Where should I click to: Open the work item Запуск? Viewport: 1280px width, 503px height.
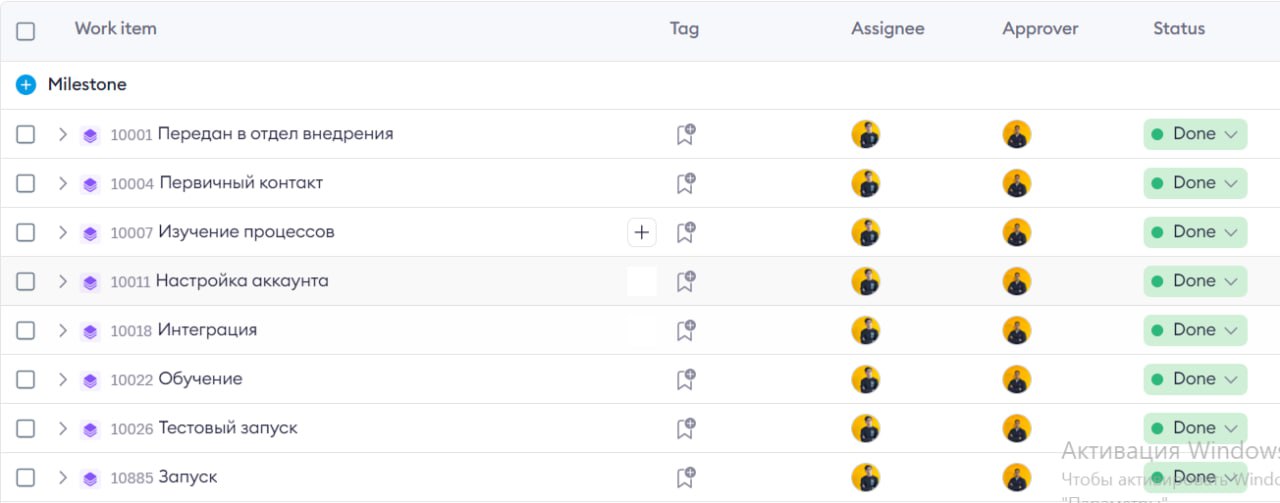[x=188, y=477]
